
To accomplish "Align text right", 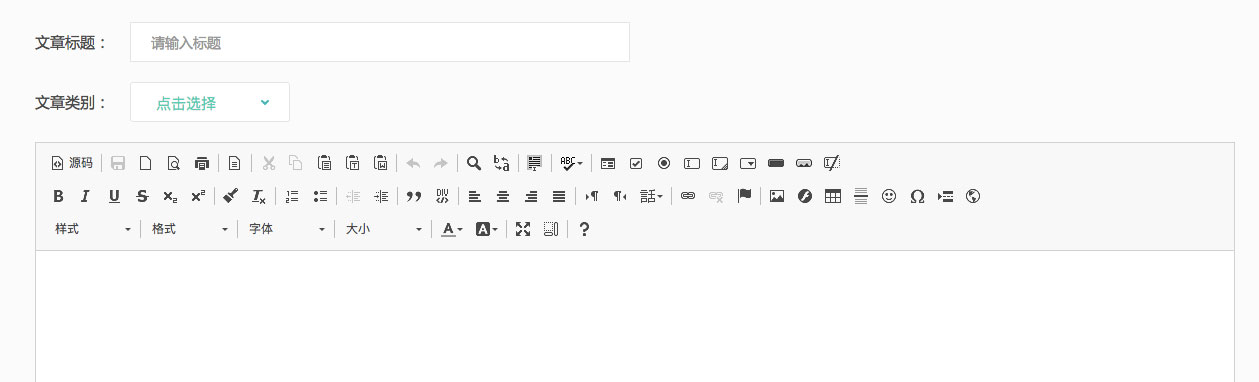I will (x=531, y=196).
